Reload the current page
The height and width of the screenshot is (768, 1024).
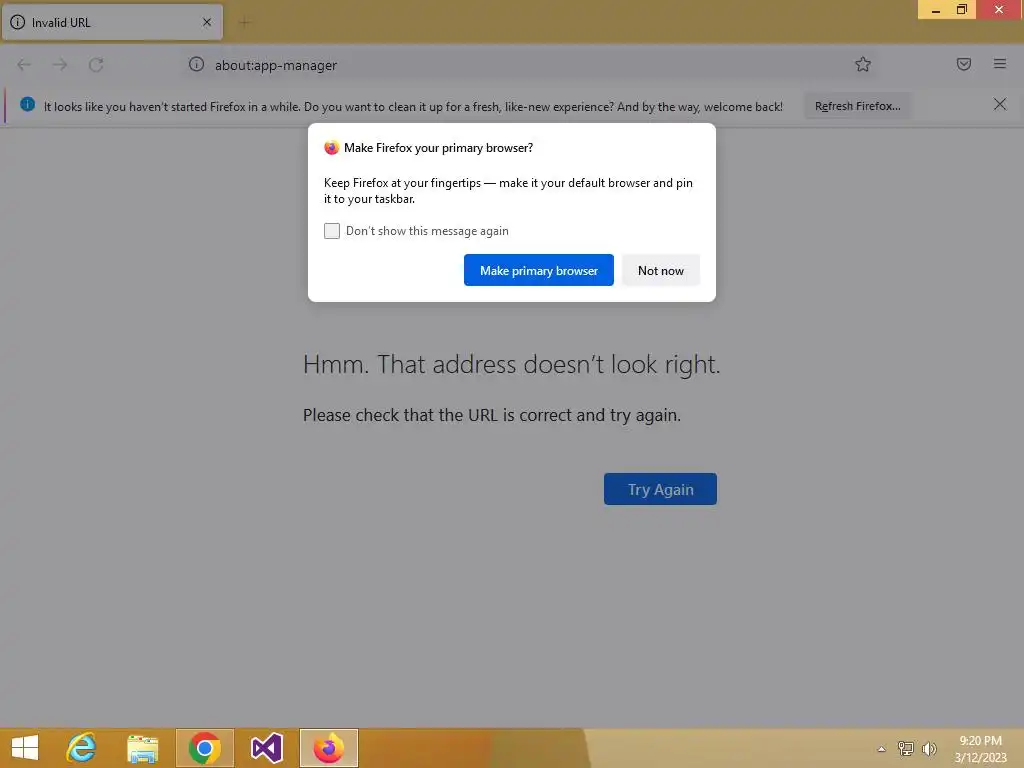[x=96, y=65]
